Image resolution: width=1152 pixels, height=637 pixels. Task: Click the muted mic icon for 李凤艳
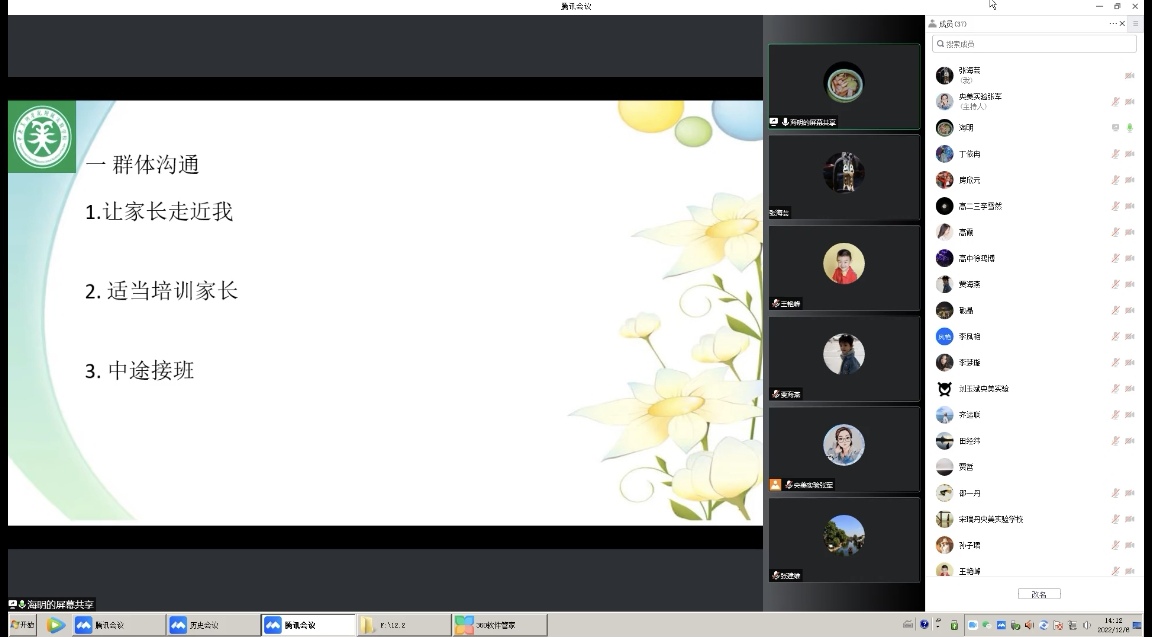tap(1115, 337)
